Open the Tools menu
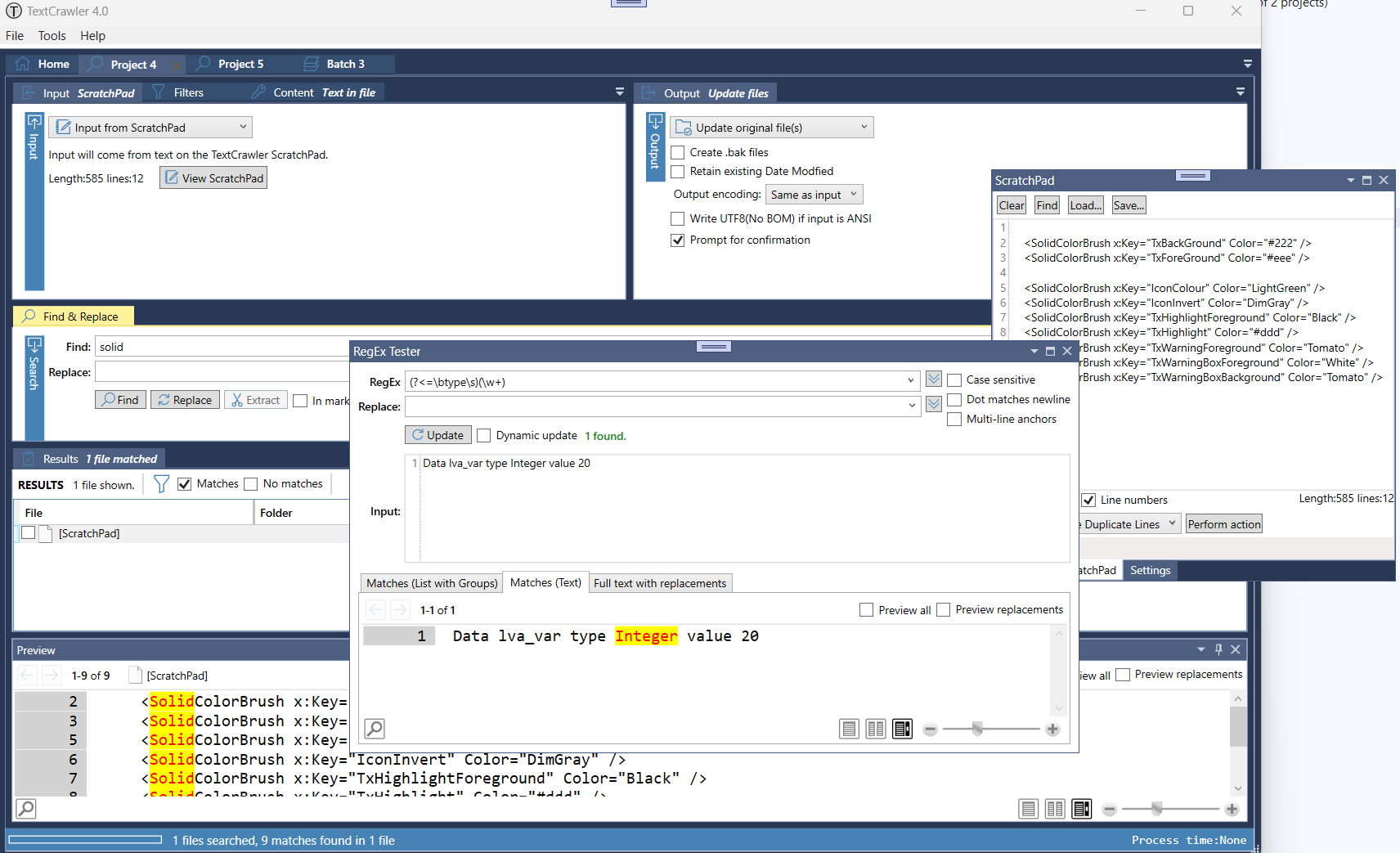The width and height of the screenshot is (1400, 853). pos(52,36)
